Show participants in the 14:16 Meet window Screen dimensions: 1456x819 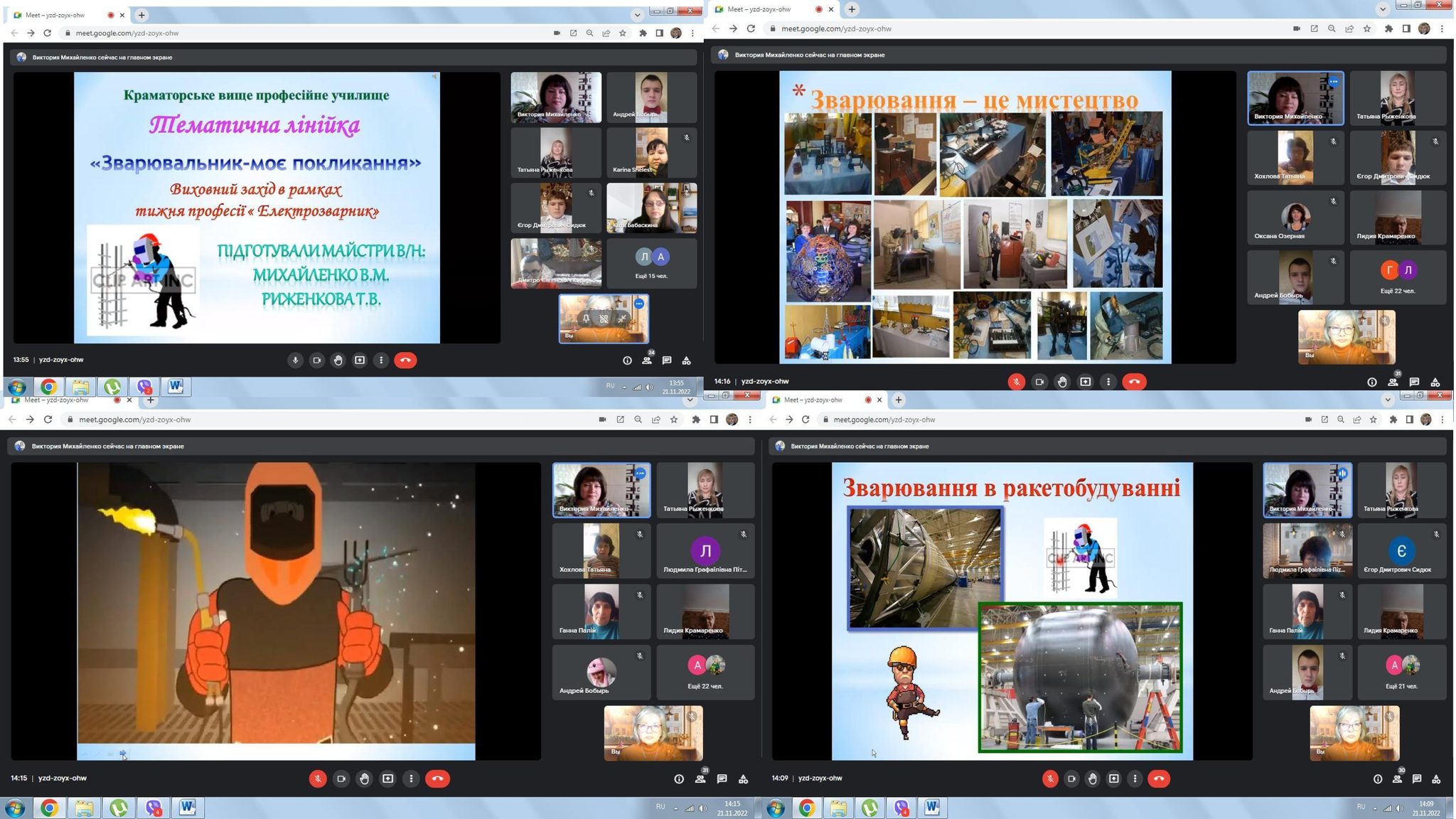coord(1393,382)
